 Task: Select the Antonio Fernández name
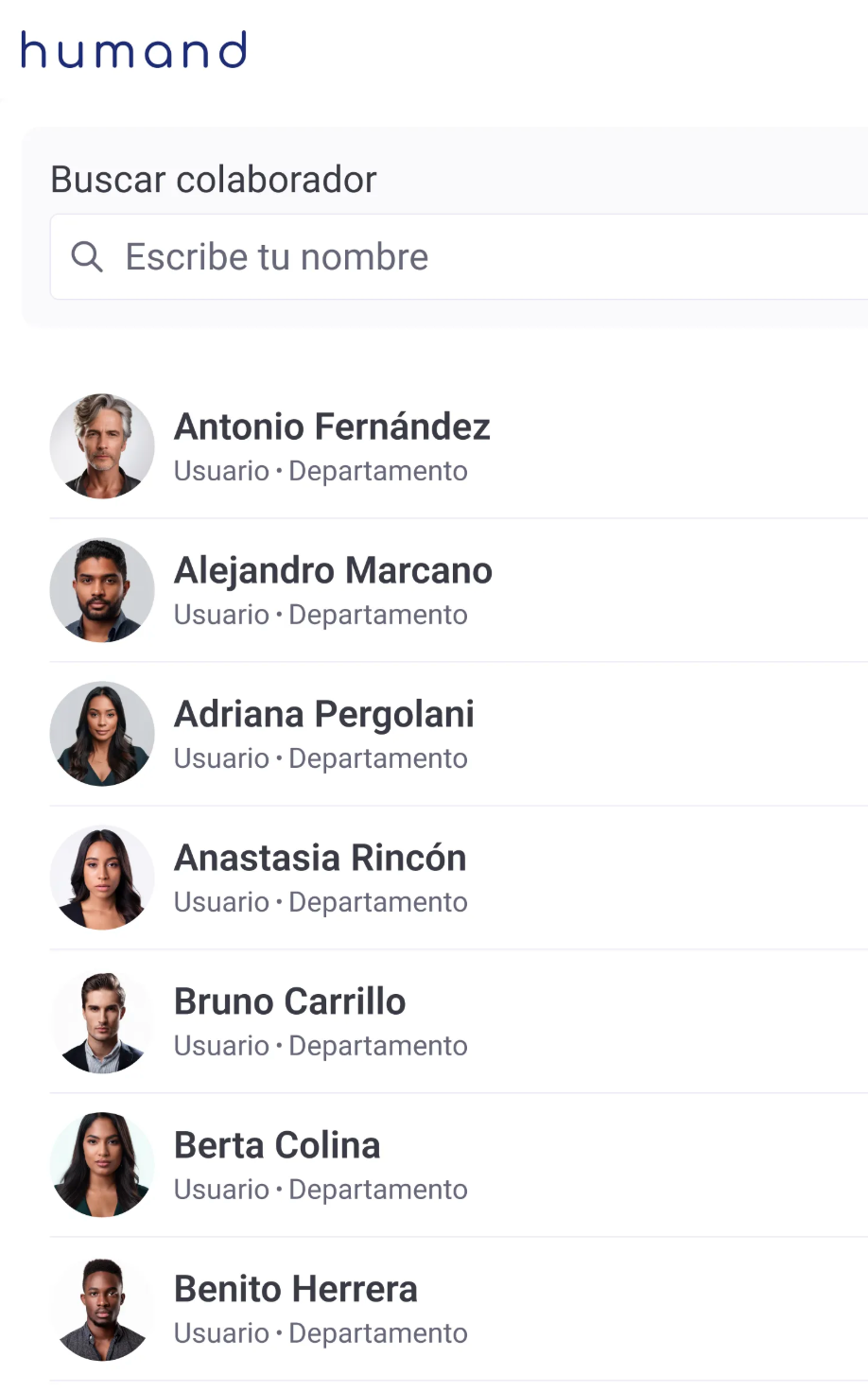click(x=332, y=426)
